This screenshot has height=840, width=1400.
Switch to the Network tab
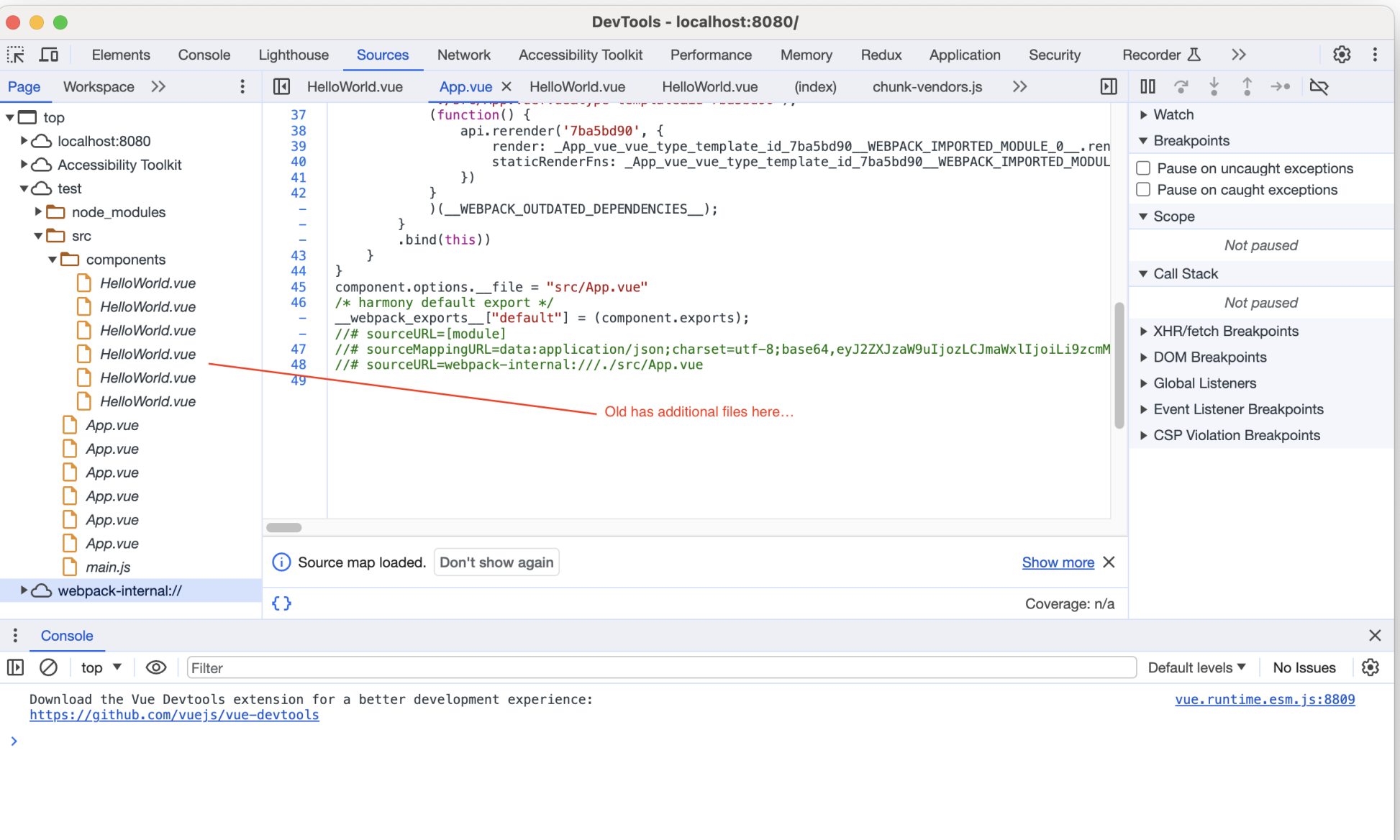tap(463, 55)
